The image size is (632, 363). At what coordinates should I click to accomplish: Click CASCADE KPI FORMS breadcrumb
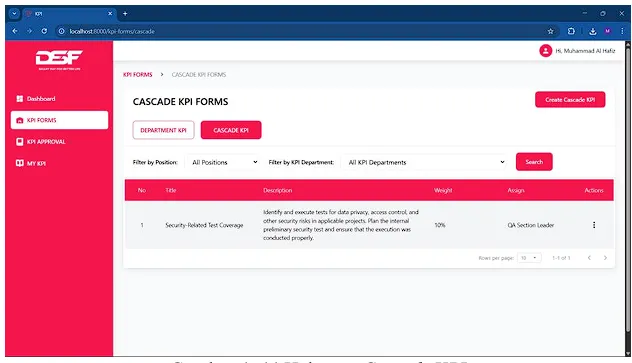click(x=199, y=75)
